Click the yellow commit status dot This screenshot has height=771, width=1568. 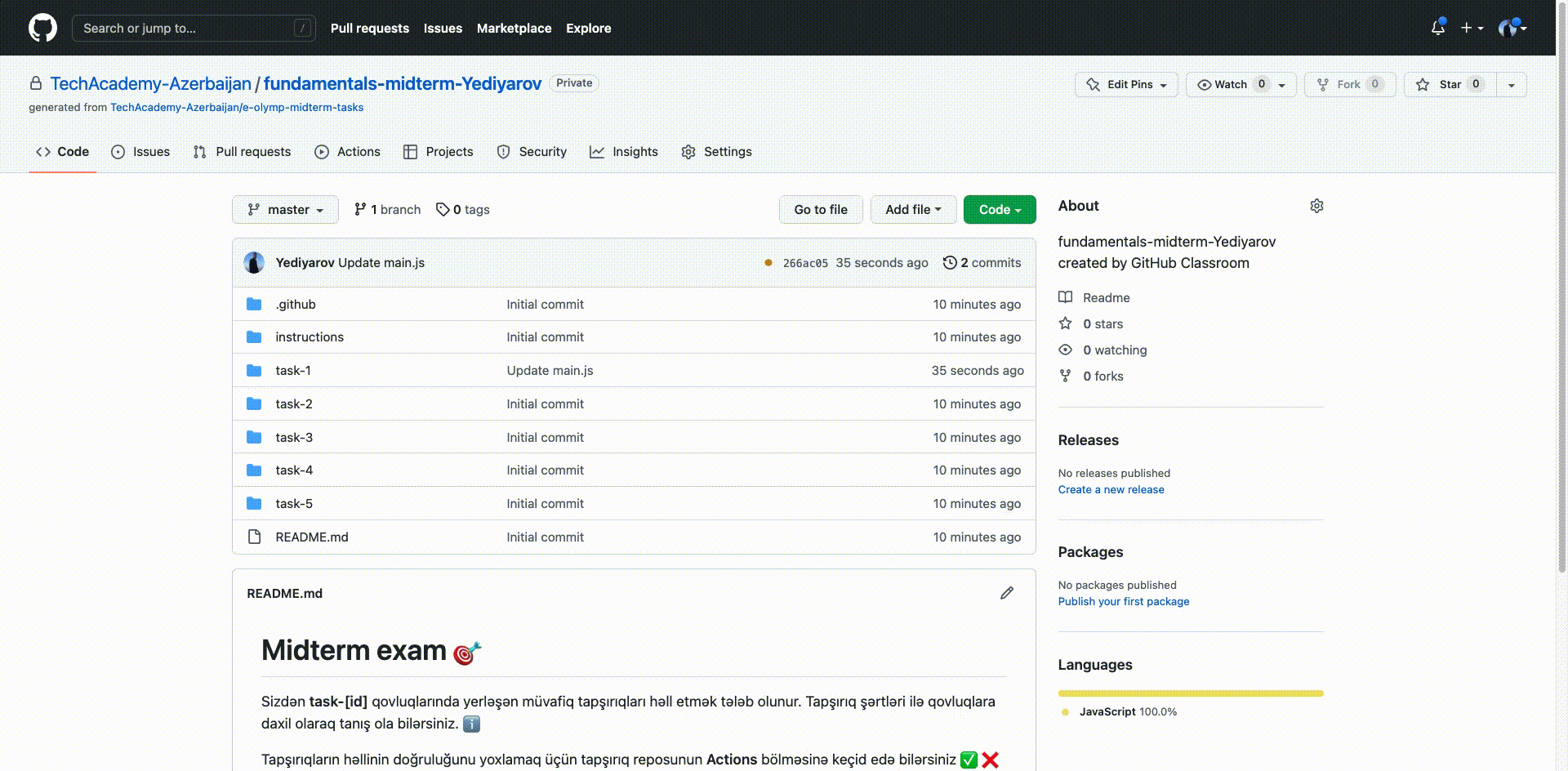pyautogui.click(x=768, y=262)
